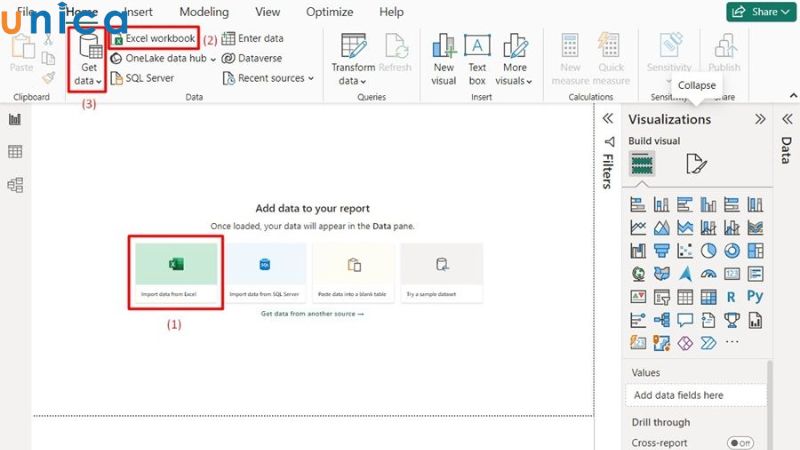Image resolution: width=800 pixels, height=450 pixels.
Task: Click Enter data in the ribbon
Action: coord(253,38)
